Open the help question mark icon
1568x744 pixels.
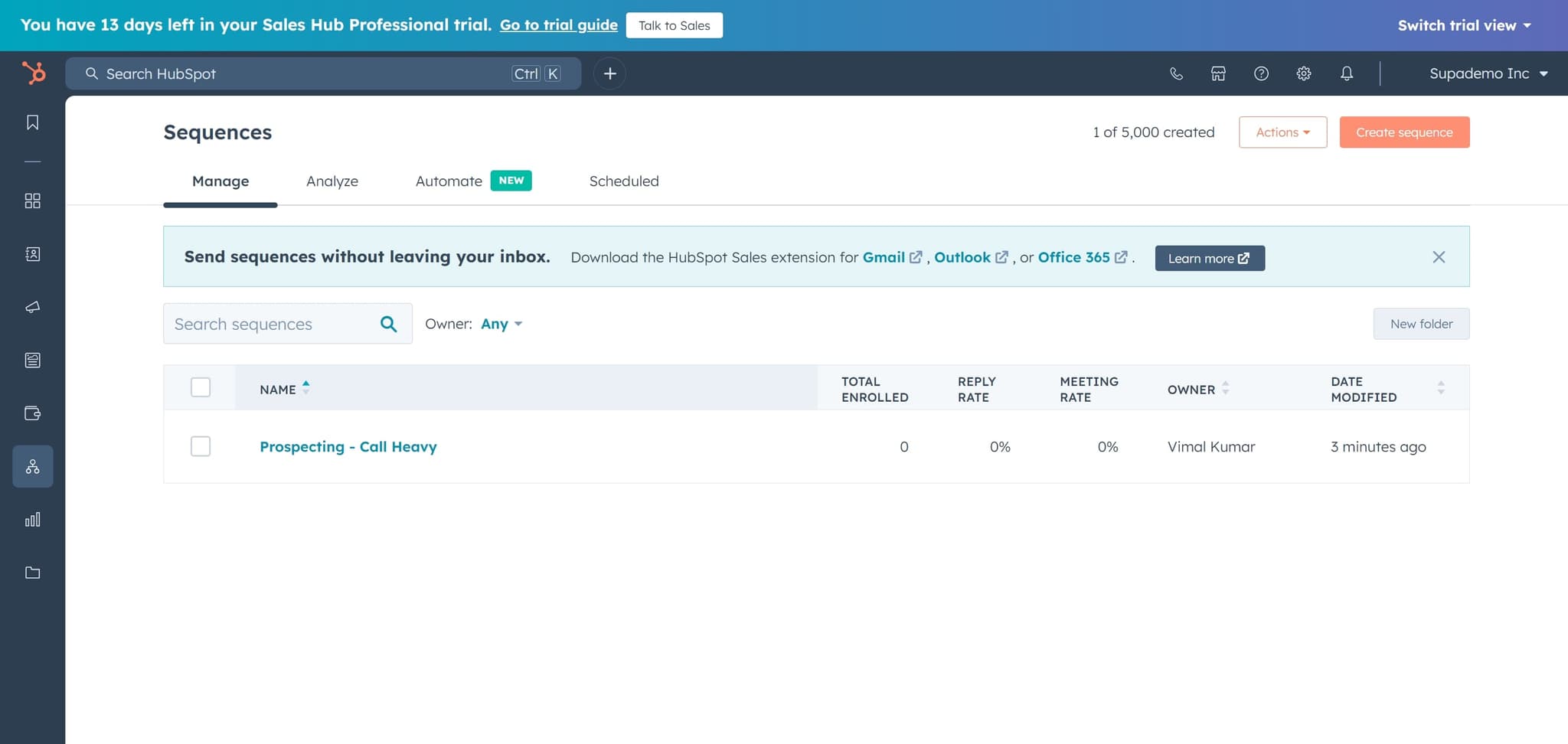[1261, 73]
